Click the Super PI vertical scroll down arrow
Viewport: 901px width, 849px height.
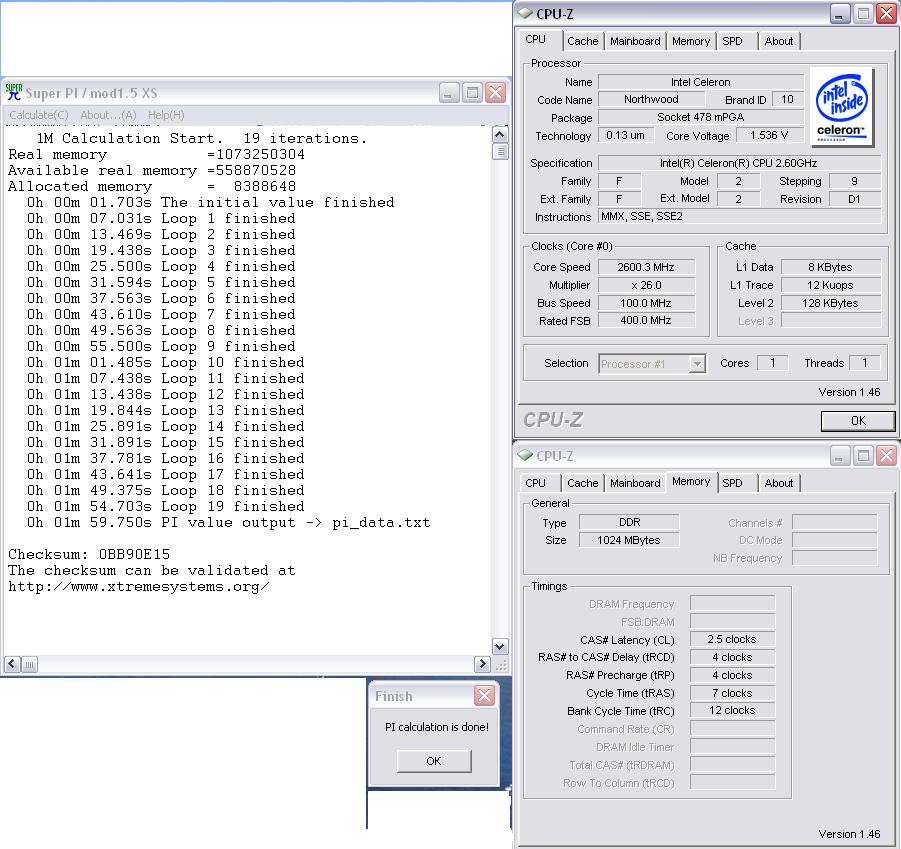coord(500,647)
